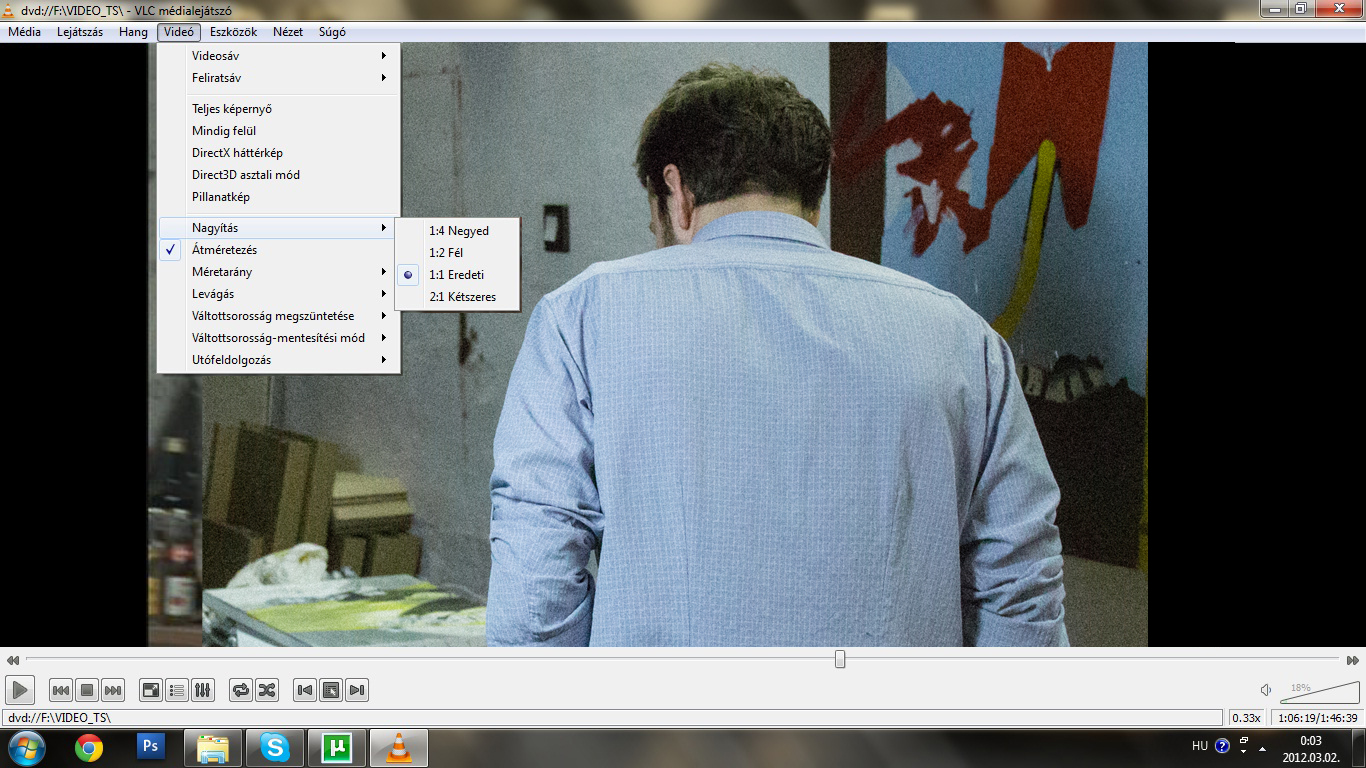The width and height of the screenshot is (1366, 768).
Task: Jump to the previous chapter or title
Action: pyautogui.click(x=61, y=690)
